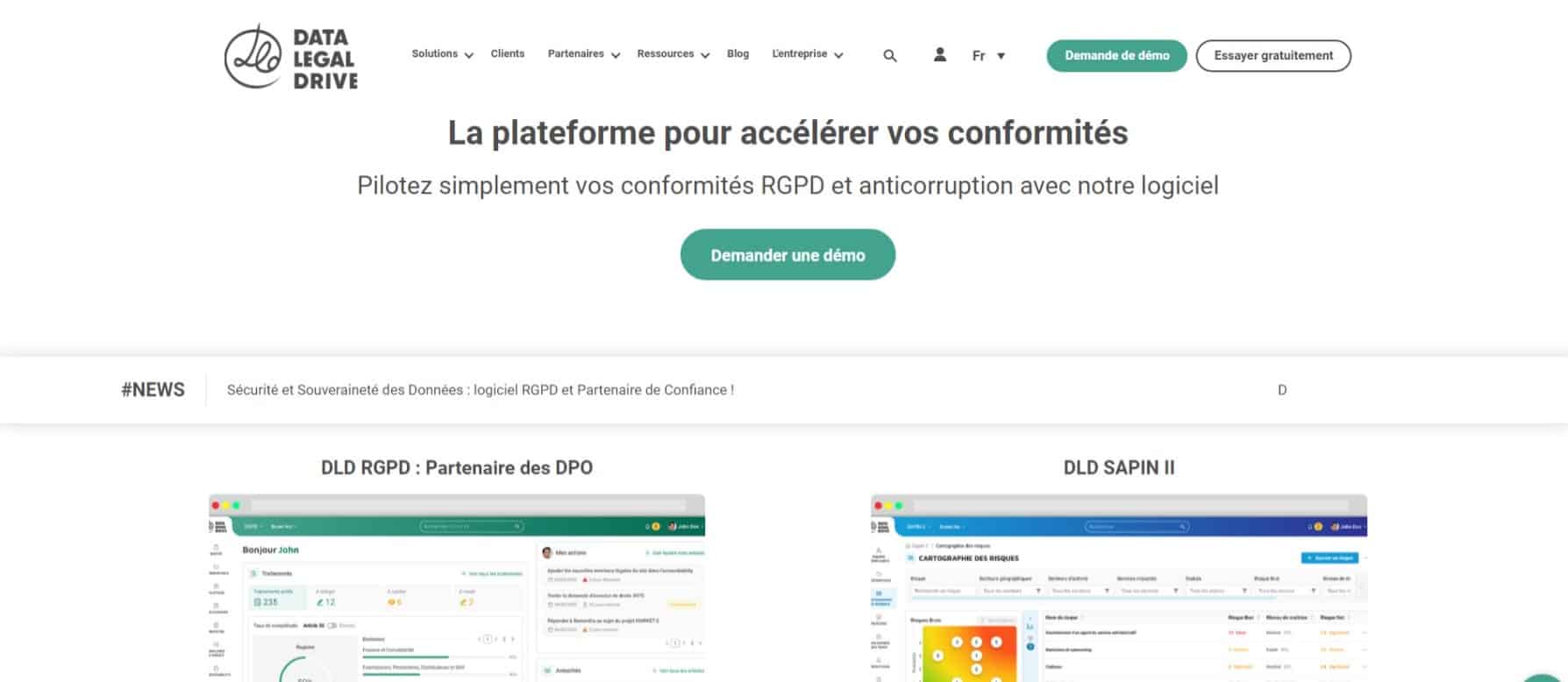The height and width of the screenshot is (682, 1568).
Task: Click the Data Legal Drive logo
Action: click(291, 57)
